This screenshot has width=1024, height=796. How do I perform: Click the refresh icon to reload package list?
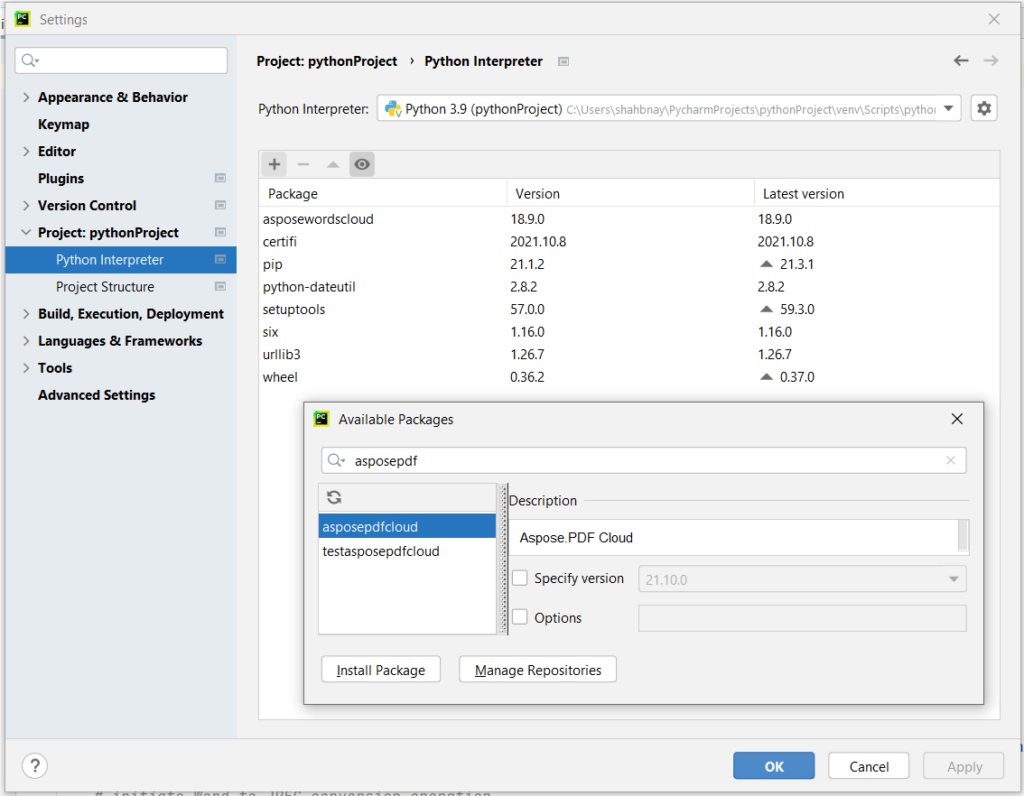[x=334, y=497]
